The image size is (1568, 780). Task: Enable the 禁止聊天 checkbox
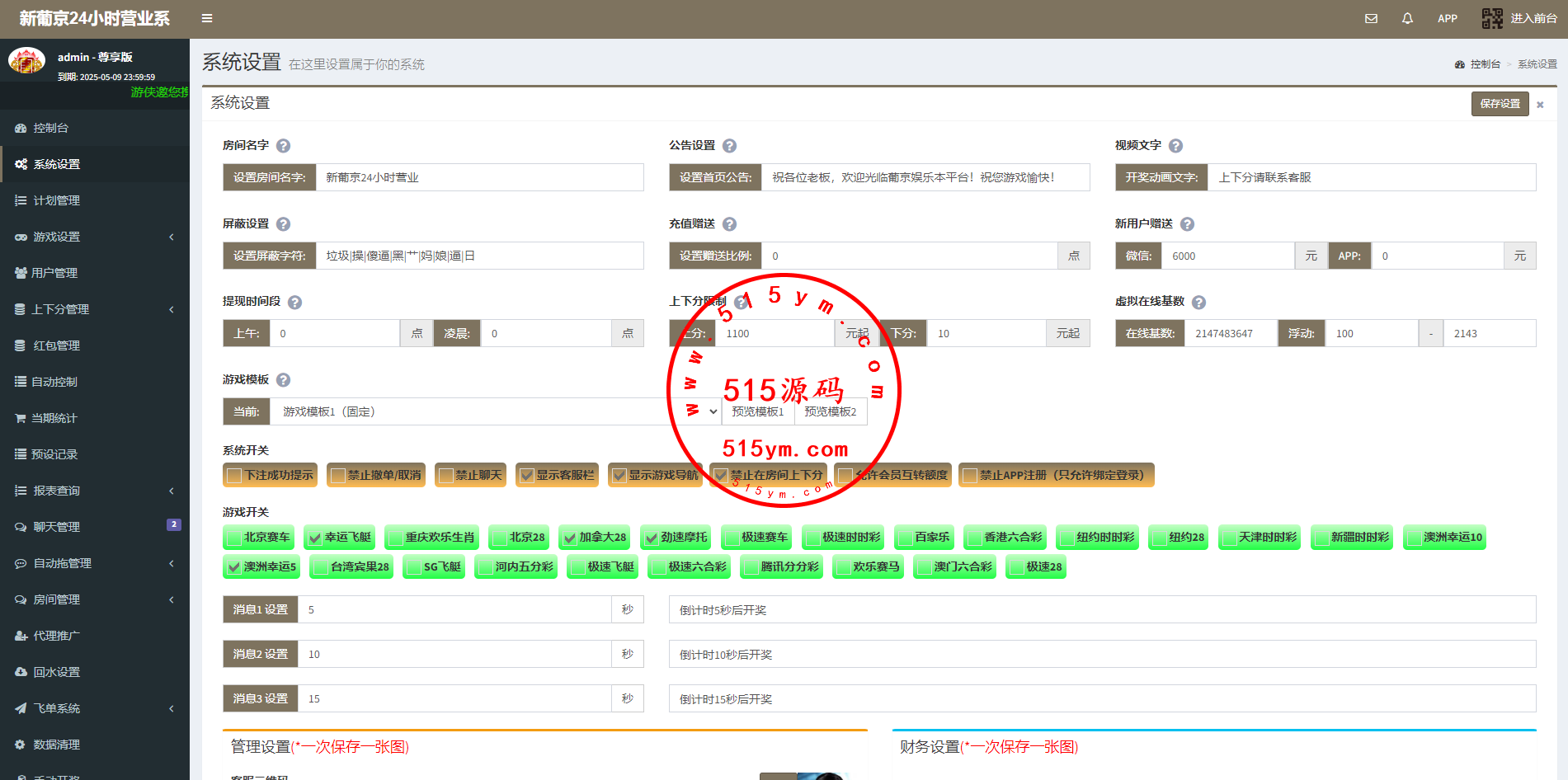pyautogui.click(x=446, y=476)
